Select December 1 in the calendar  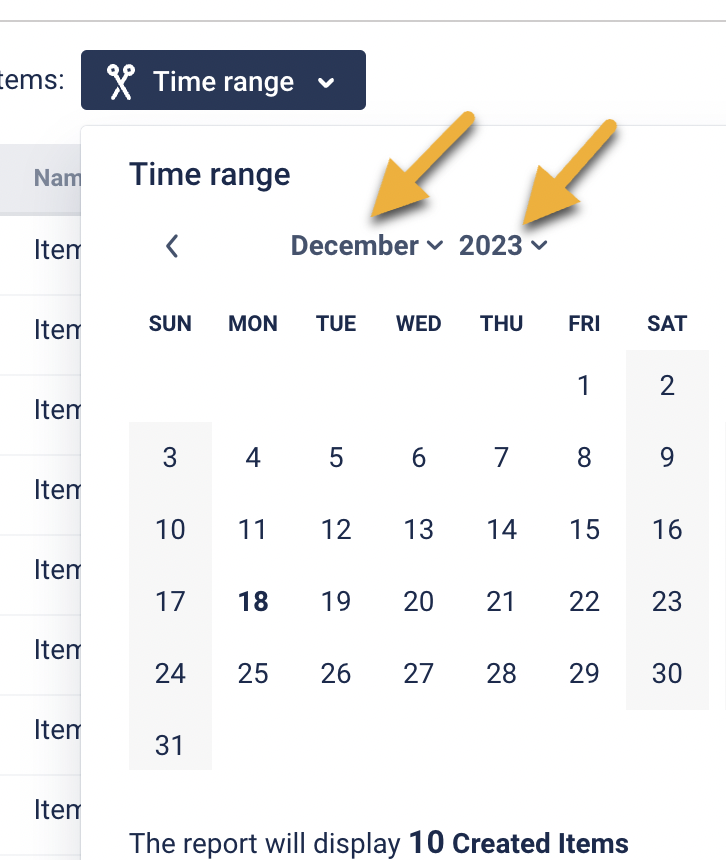[584, 386]
